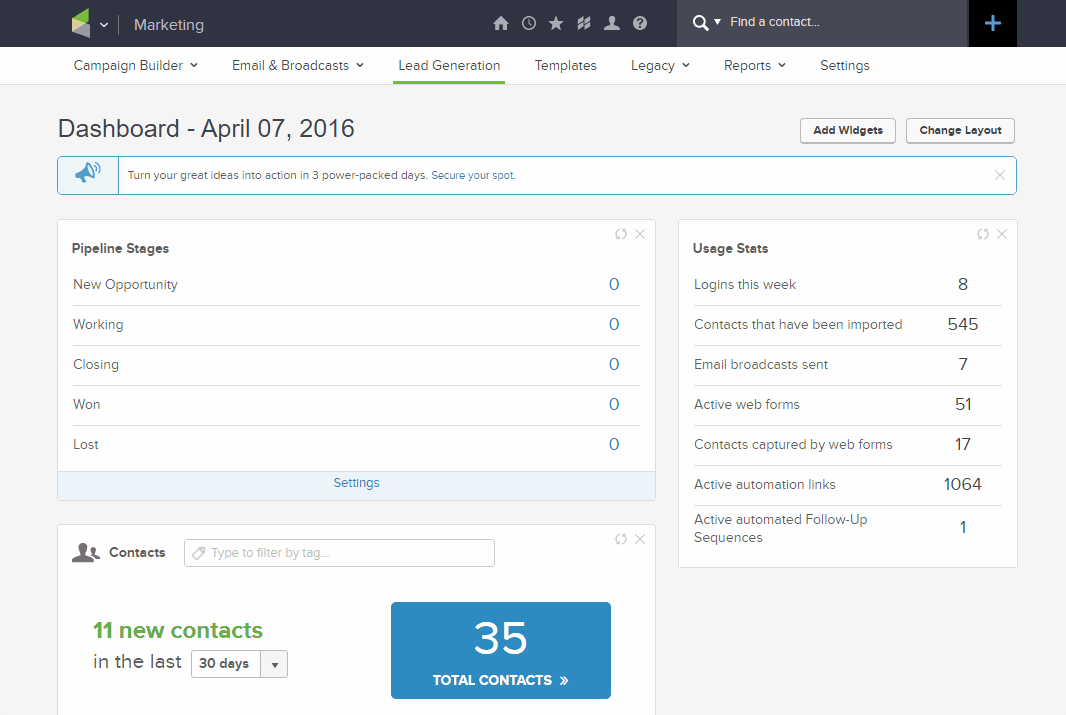Open the user profile icon
The width and height of the screenshot is (1066, 715).
click(x=612, y=24)
